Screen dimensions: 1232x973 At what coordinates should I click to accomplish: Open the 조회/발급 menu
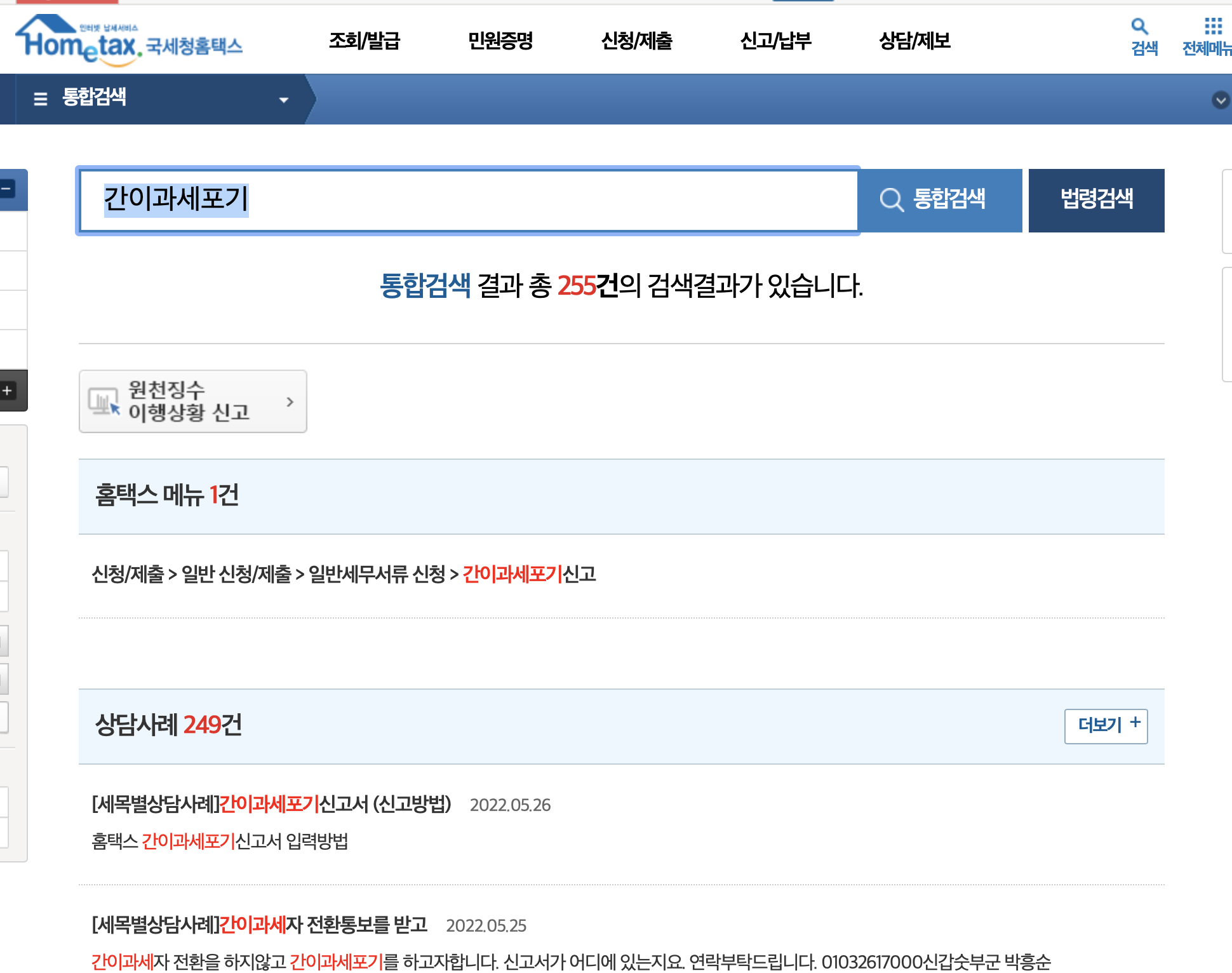coord(364,41)
